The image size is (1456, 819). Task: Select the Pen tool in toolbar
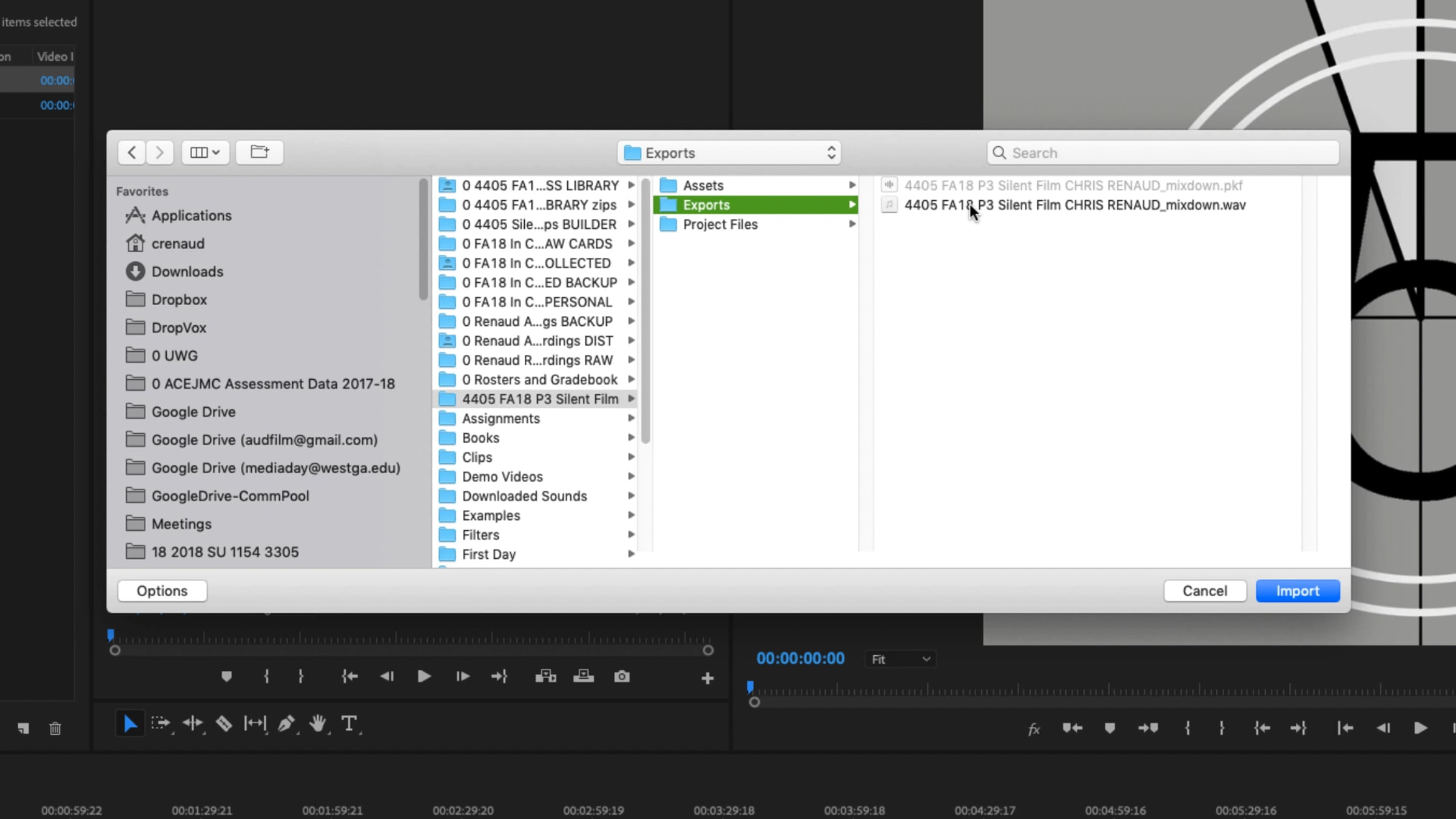pyautogui.click(x=286, y=724)
